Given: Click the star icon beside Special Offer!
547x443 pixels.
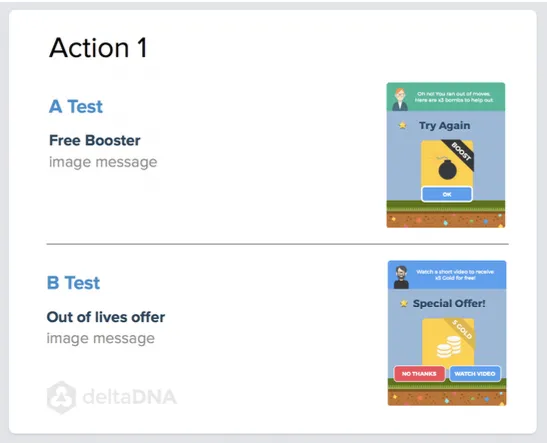Looking at the screenshot, I should pos(404,303).
